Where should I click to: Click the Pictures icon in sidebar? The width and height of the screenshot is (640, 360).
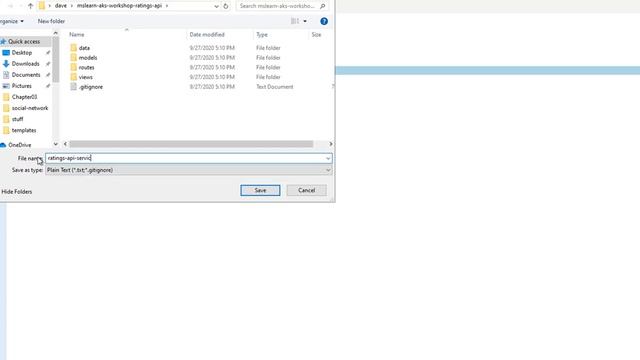(x=6, y=86)
